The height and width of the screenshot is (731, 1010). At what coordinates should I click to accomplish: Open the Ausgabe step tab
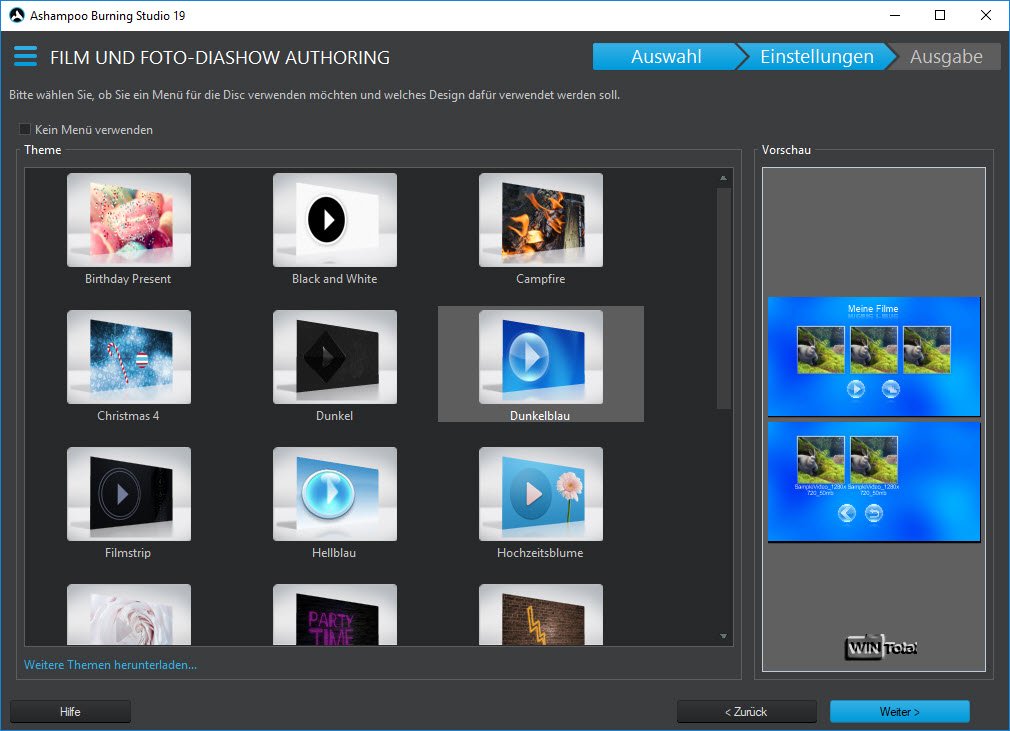point(946,57)
